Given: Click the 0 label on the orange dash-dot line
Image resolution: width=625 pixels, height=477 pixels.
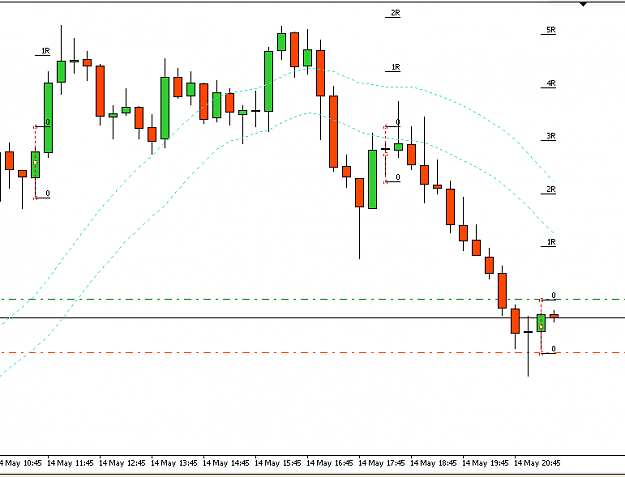Looking at the screenshot, I should [553, 349].
